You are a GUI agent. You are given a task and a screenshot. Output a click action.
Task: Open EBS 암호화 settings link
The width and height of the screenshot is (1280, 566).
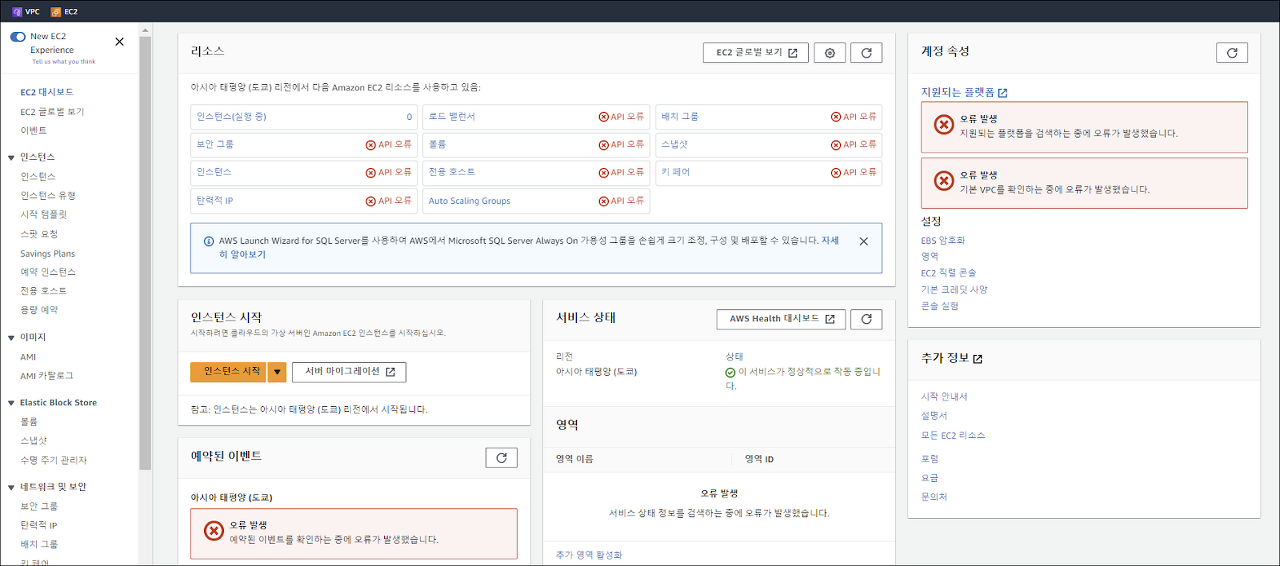[943, 240]
